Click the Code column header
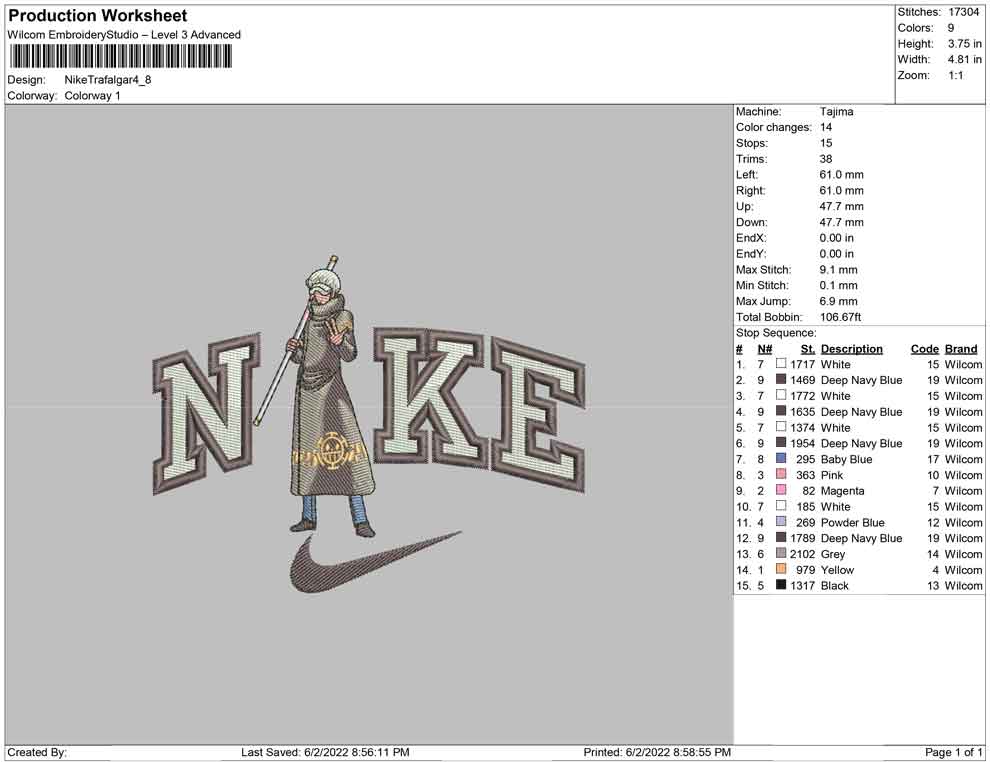Viewport: 990px width, 762px height. point(924,349)
